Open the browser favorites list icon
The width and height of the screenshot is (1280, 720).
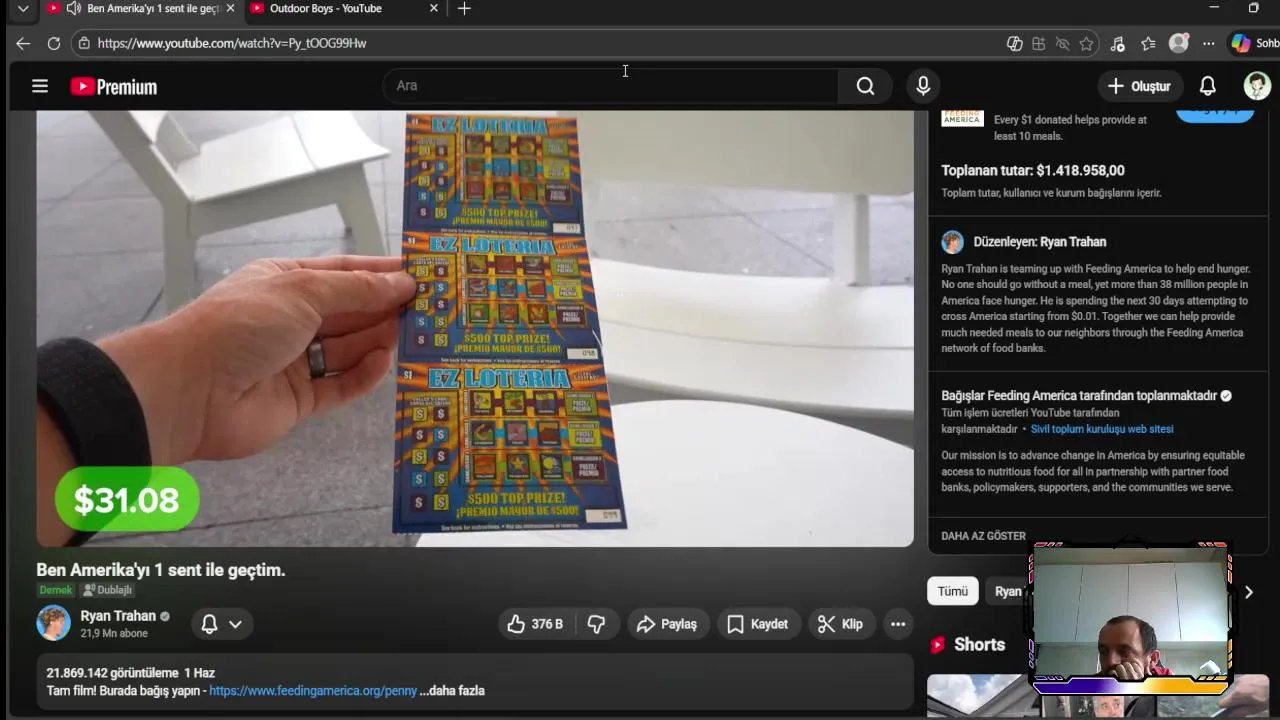point(1148,44)
